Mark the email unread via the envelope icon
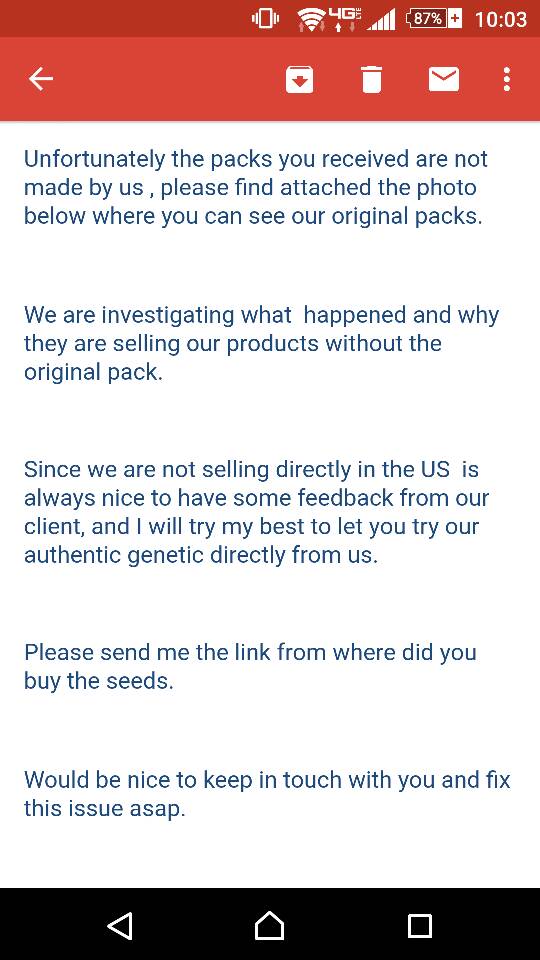Viewport: 540px width, 960px height. click(444, 79)
